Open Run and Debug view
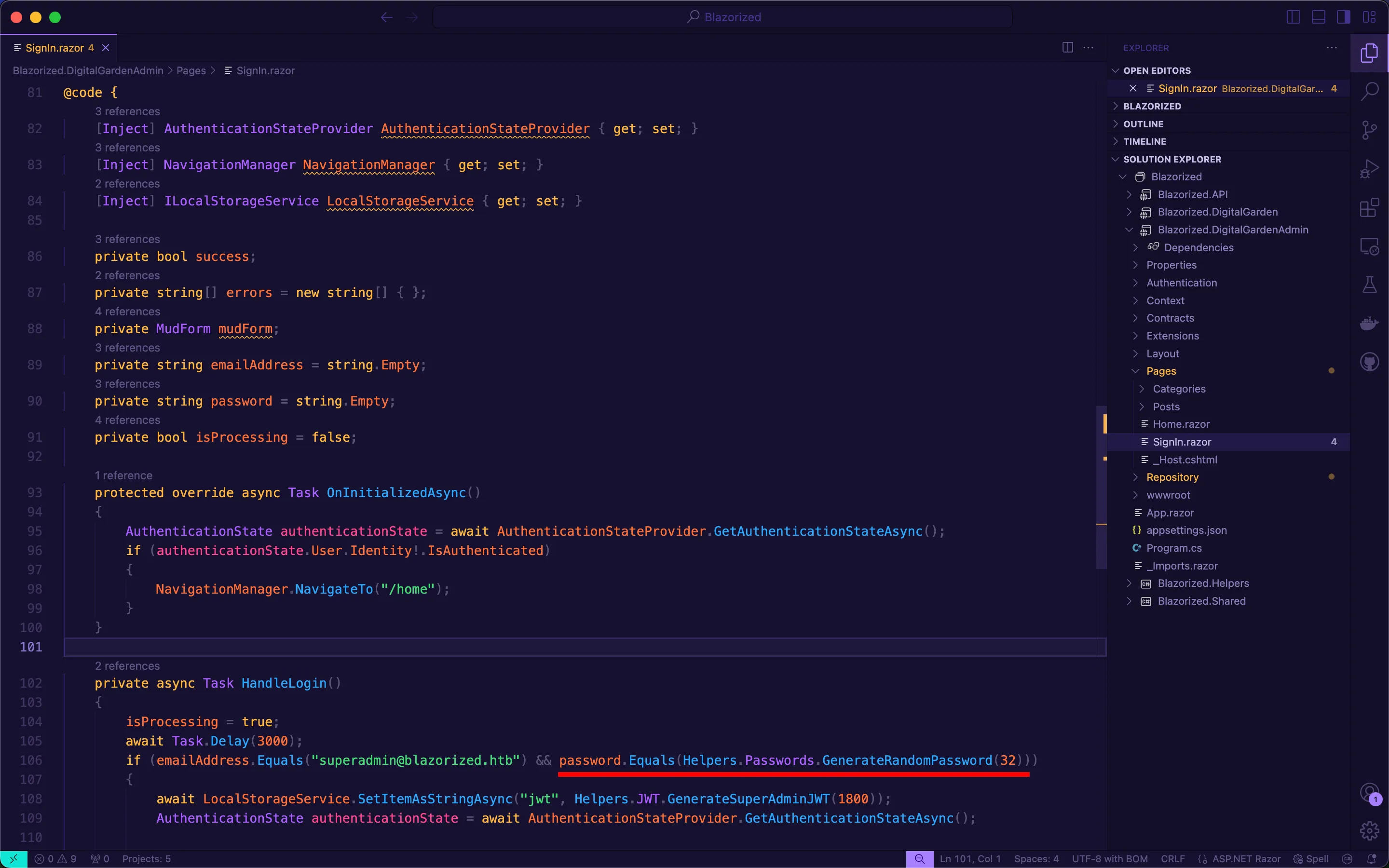 click(1369, 169)
